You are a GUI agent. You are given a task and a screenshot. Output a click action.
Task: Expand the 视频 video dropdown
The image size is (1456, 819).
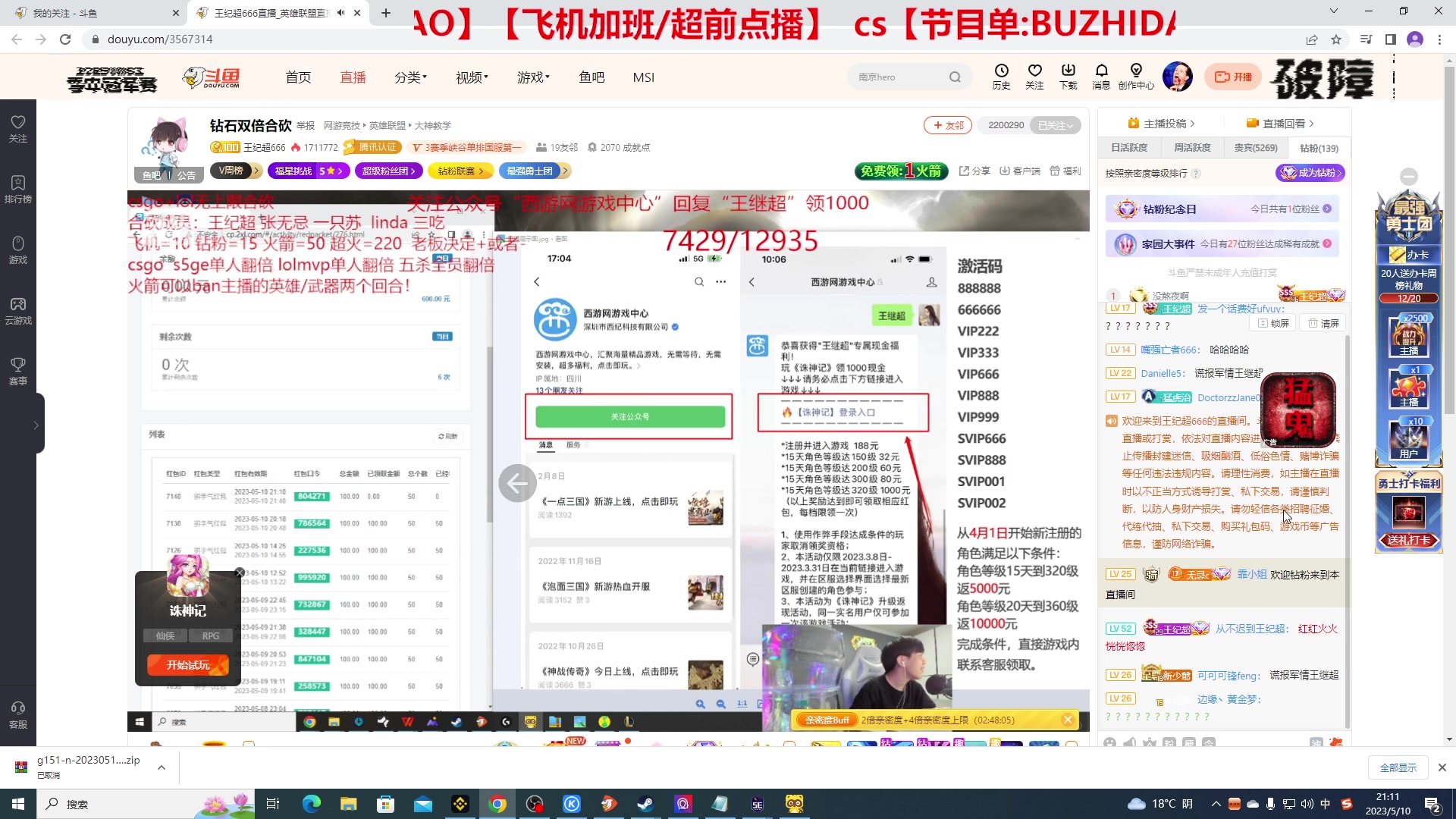[472, 77]
